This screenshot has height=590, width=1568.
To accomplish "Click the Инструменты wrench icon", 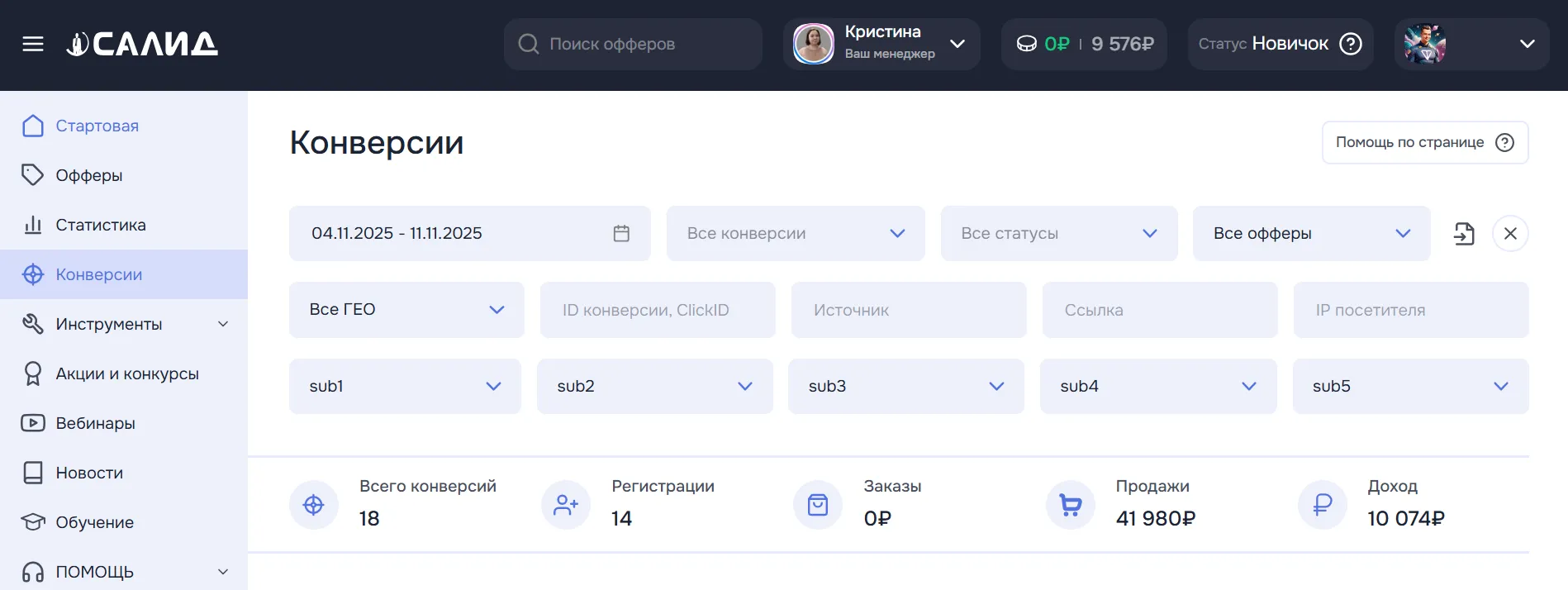I will [x=33, y=324].
